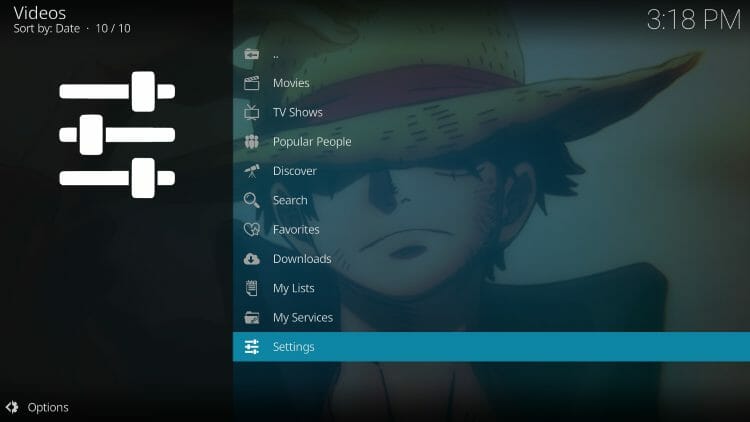
Task: Open the Downloads entry
Action: coord(491,259)
